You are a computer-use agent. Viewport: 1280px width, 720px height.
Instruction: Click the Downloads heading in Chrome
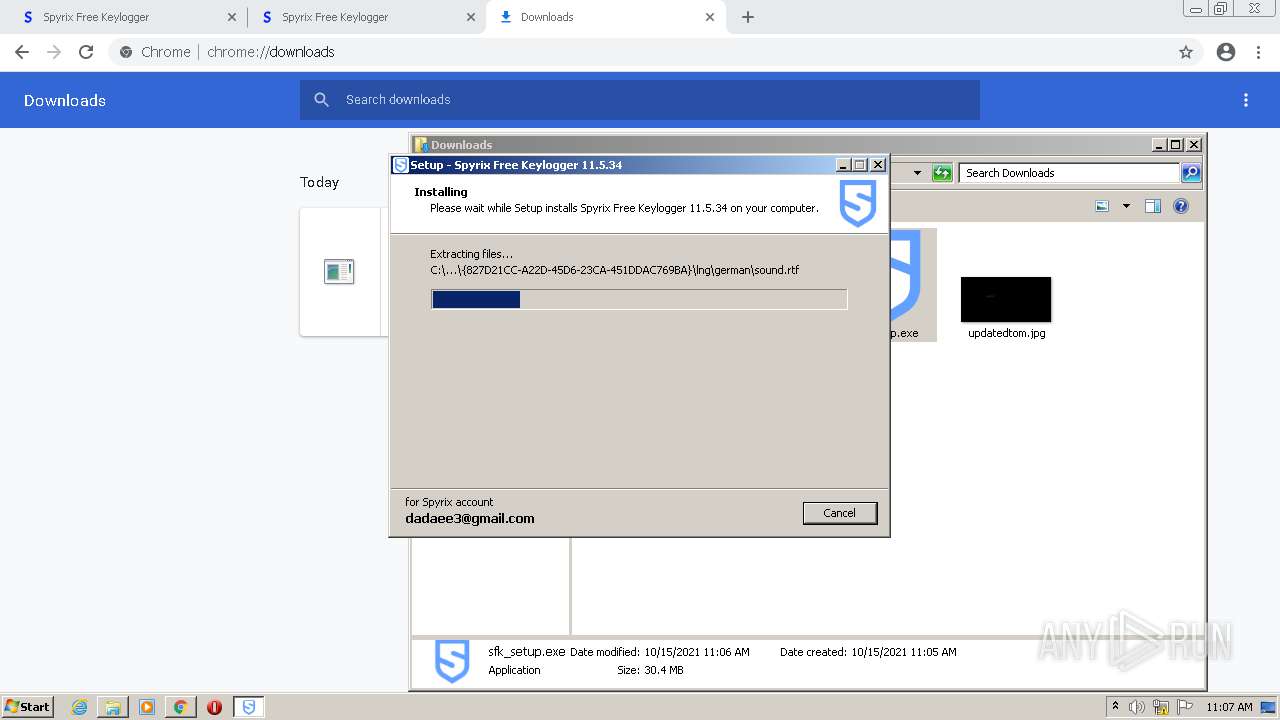tap(65, 100)
